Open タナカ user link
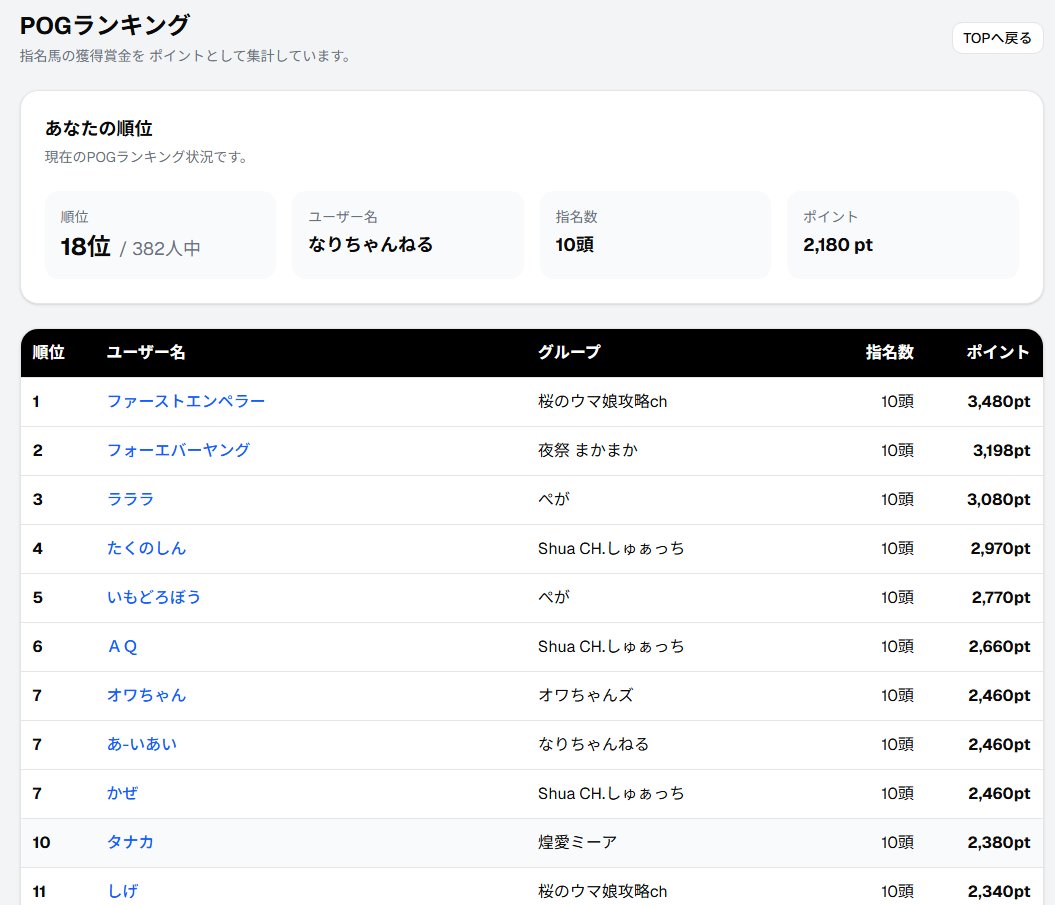Screen dimensions: 1055x905 (x=131, y=842)
